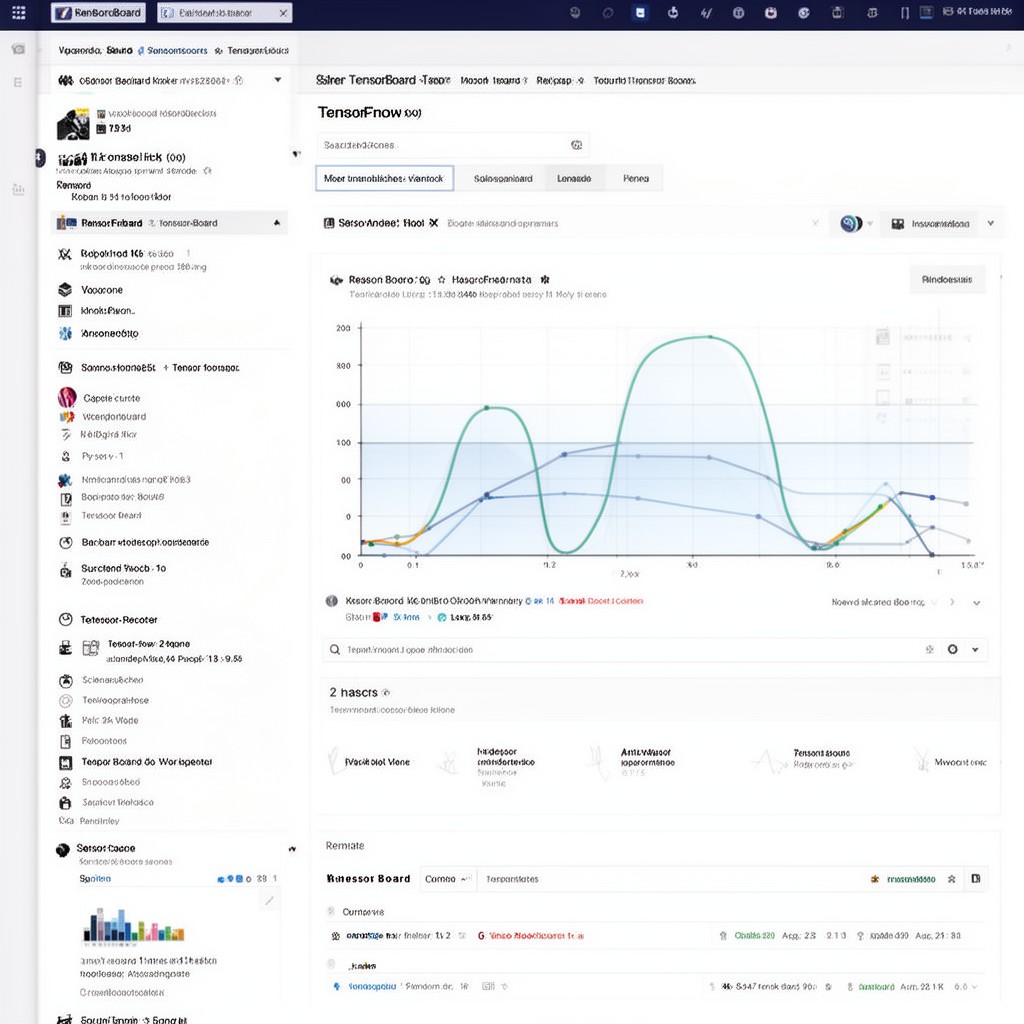Collapse the Setsor Cacoe section arrow
Screen dimensions: 1024x1024
click(292, 849)
